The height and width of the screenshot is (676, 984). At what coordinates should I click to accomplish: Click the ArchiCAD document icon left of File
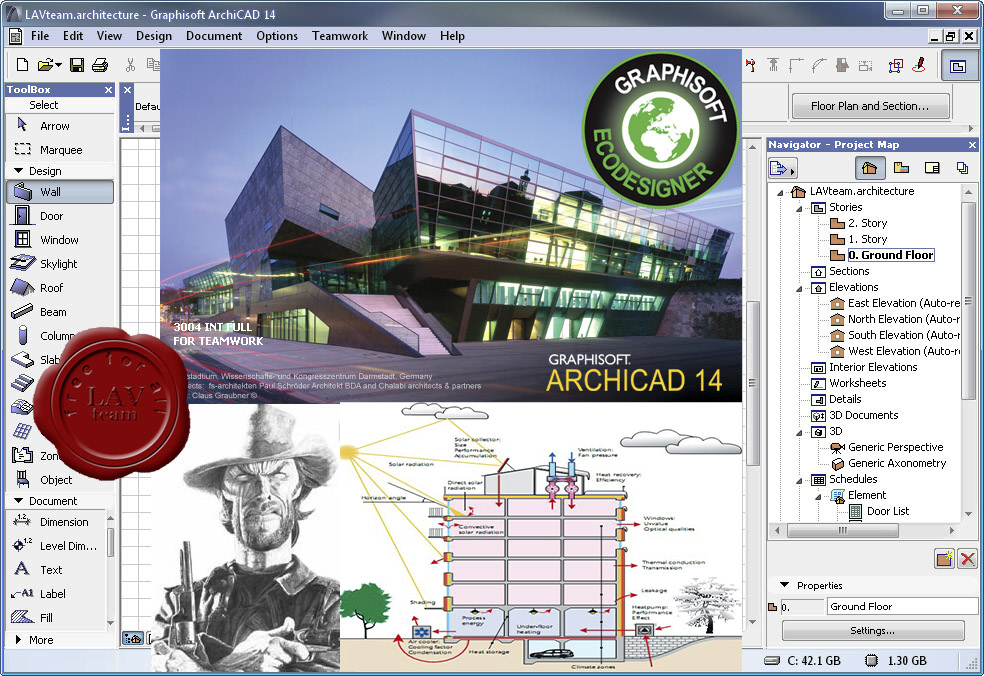[x=14, y=36]
